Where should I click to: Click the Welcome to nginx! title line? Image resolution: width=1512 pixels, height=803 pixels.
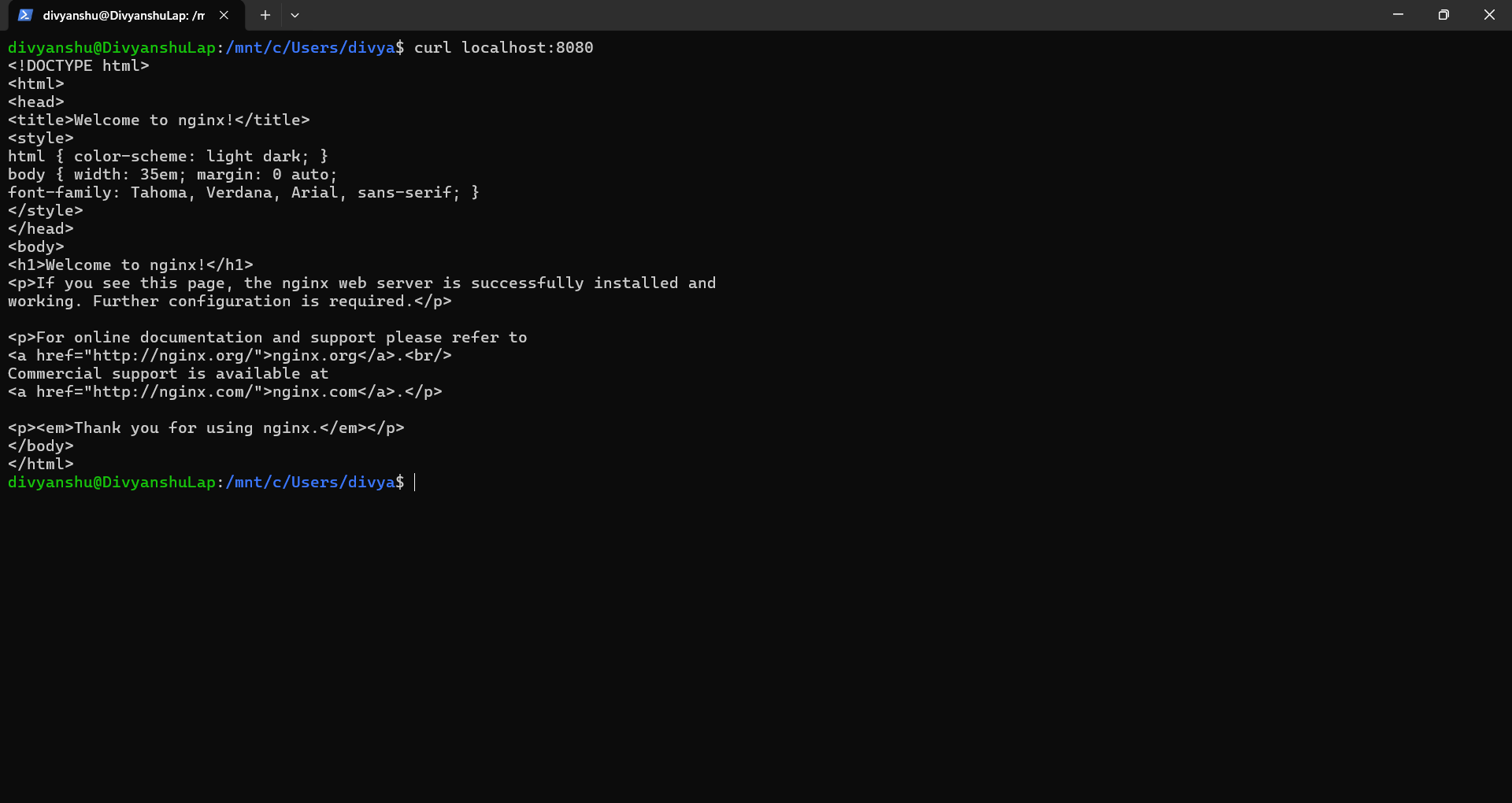158,120
